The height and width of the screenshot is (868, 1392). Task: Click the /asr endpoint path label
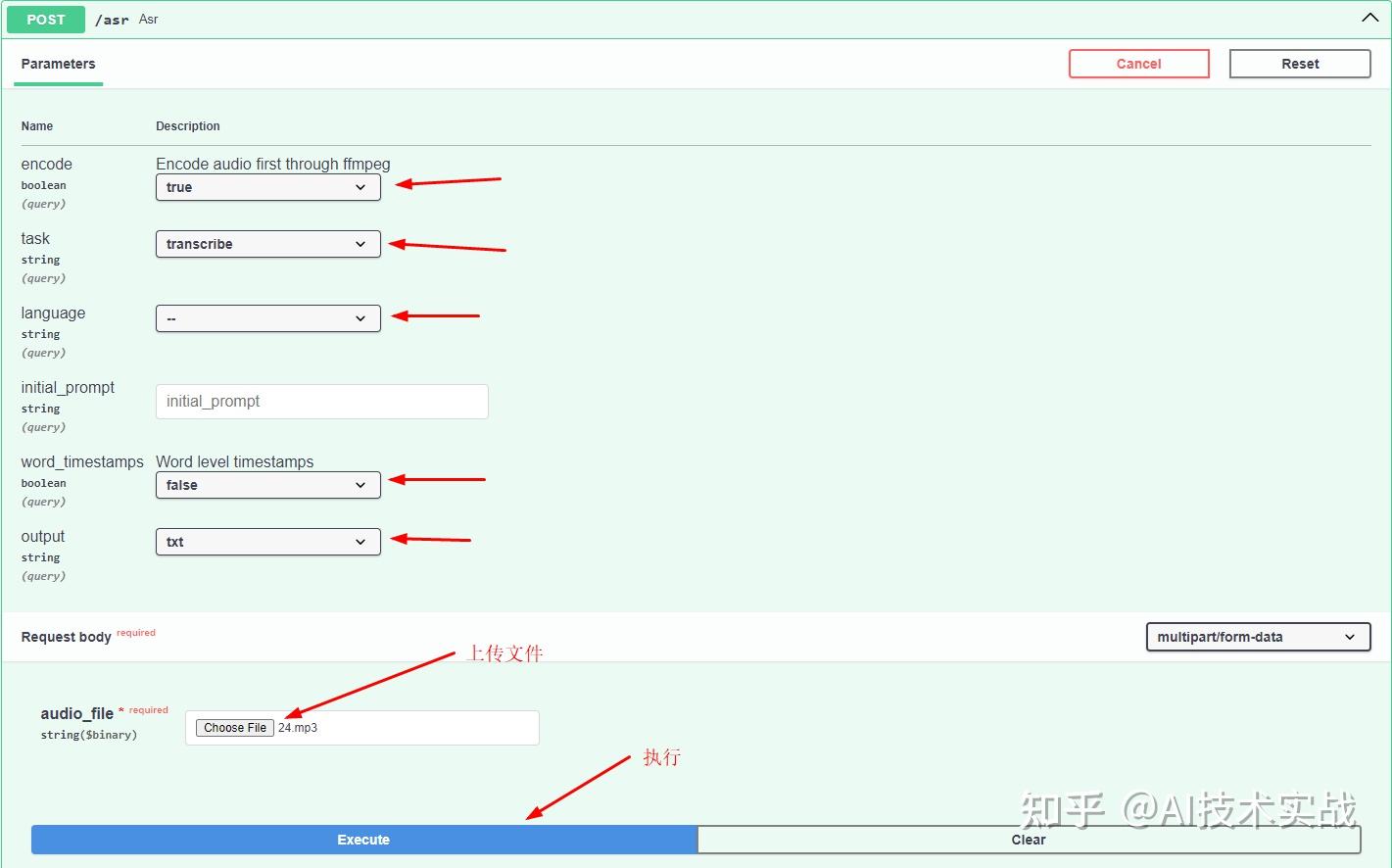(x=112, y=19)
